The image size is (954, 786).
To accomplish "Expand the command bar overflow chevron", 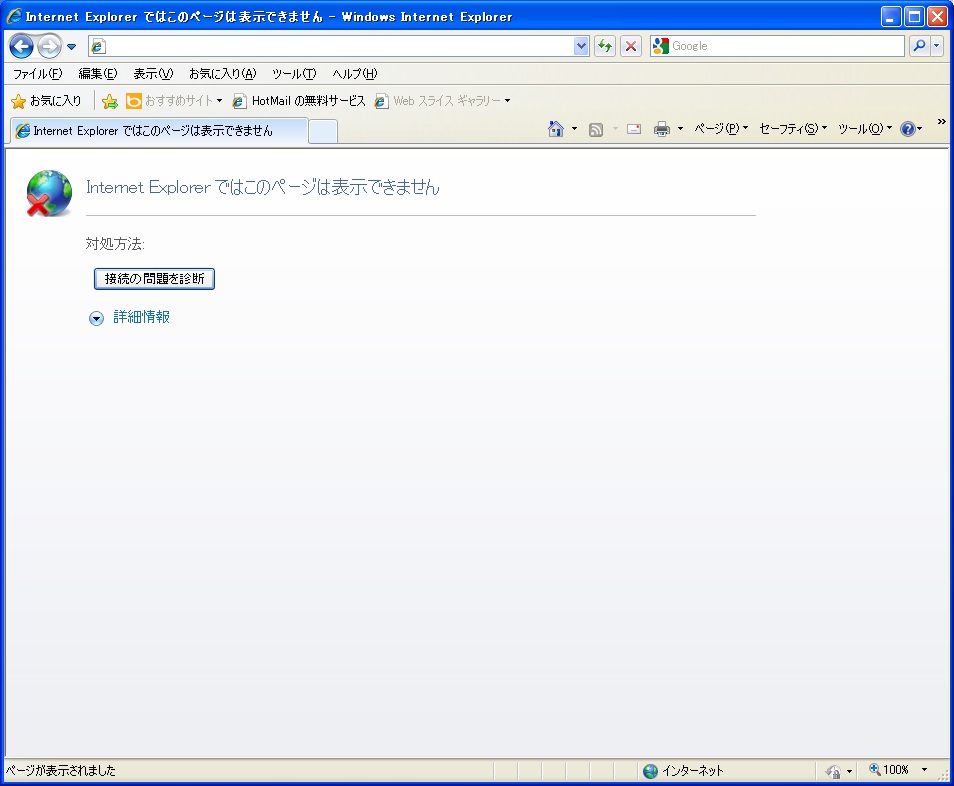I will pyautogui.click(x=941, y=122).
